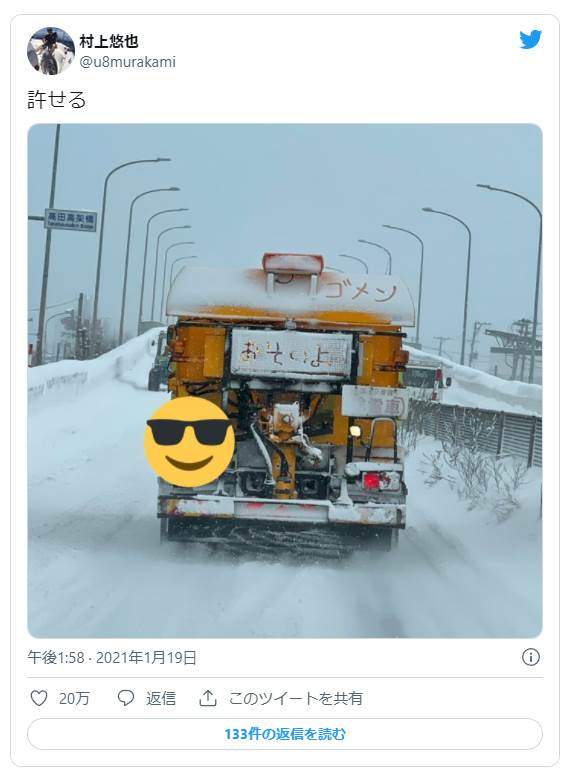The image size is (572, 775).
Task: Click このツイートを共有 share text
Action: 296,698
